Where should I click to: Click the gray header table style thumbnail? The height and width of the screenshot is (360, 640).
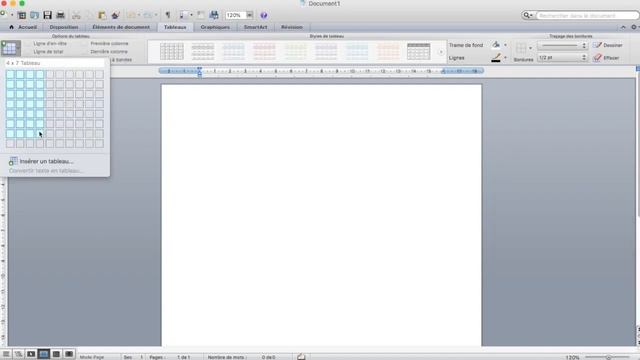418,51
